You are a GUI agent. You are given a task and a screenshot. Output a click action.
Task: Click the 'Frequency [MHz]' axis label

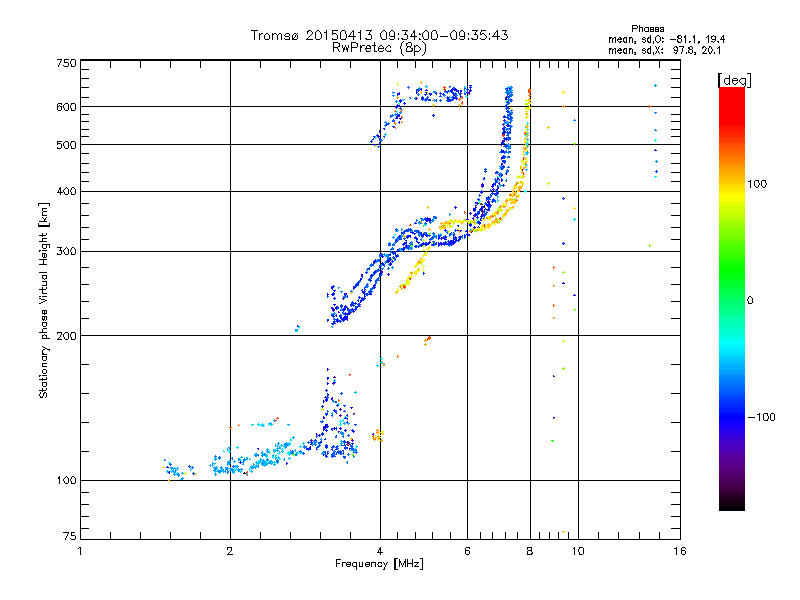click(x=379, y=564)
